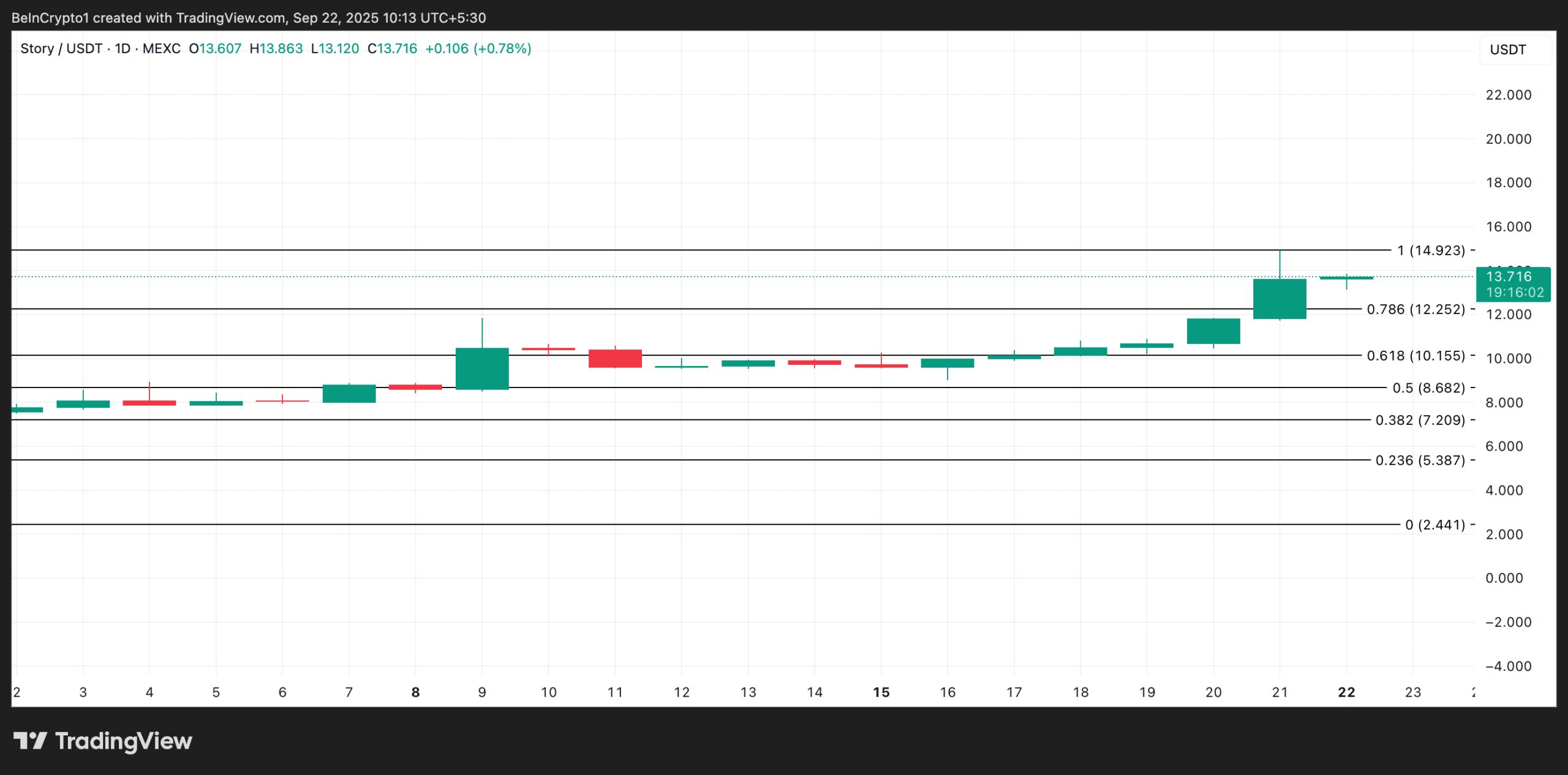Select the high price value H13.863
The image size is (1568, 775).
point(276,48)
